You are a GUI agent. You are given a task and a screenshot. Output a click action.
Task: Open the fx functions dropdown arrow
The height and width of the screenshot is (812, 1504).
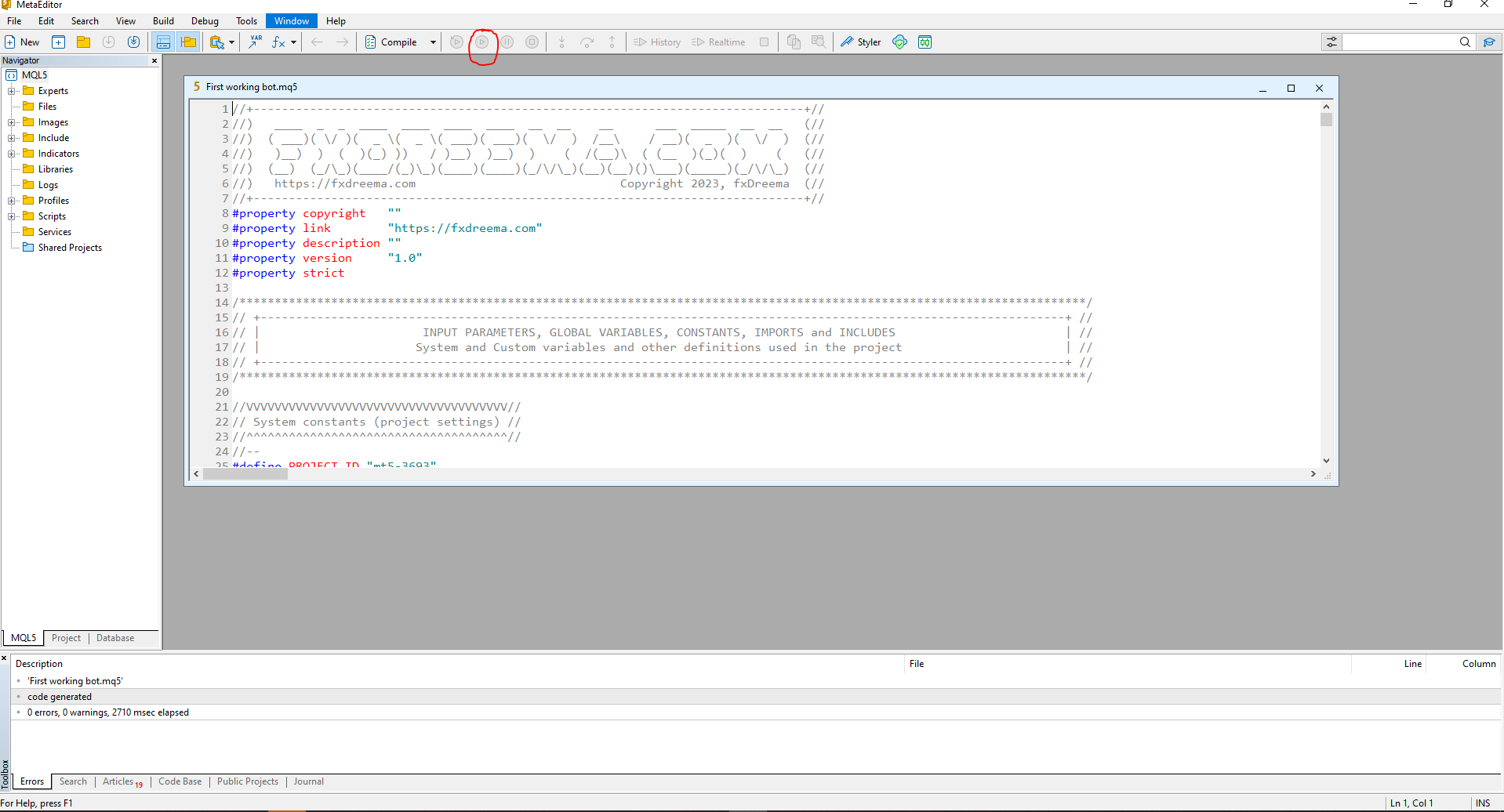tap(294, 42)
